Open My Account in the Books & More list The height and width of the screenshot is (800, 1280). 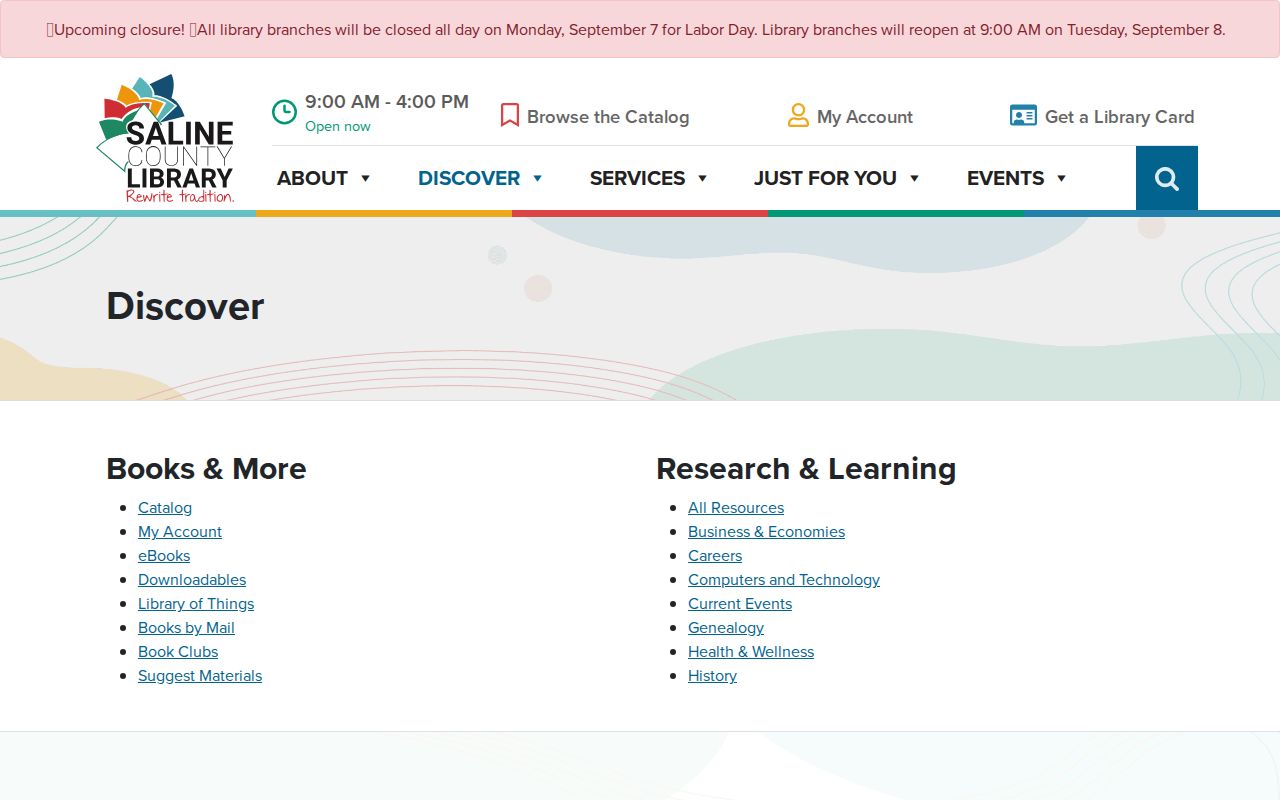click(x=180, y=532)
